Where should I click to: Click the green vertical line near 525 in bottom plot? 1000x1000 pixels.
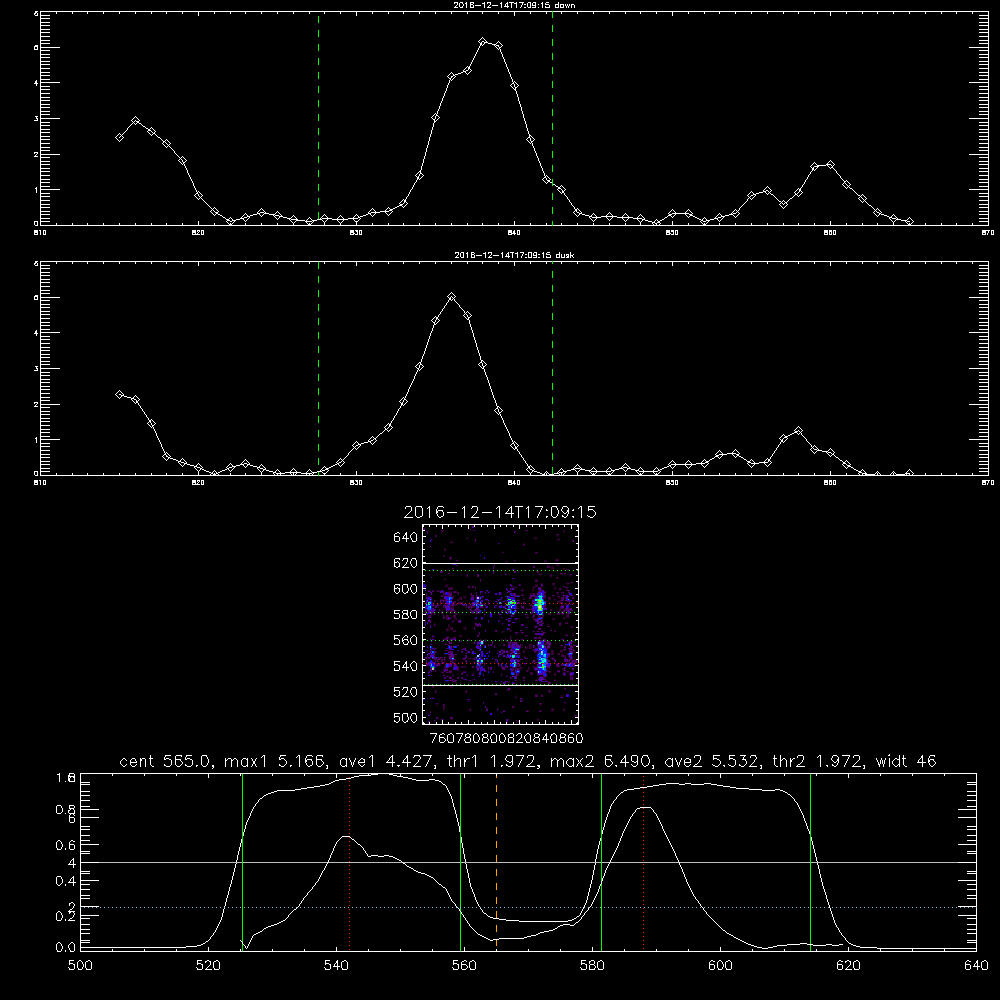click(x=242, y=862)
